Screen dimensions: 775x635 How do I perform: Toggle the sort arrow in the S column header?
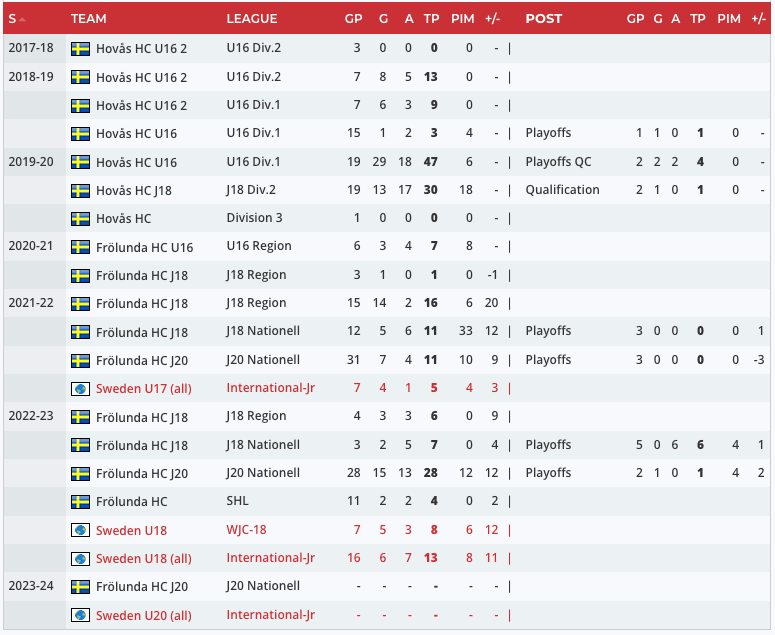22,19
